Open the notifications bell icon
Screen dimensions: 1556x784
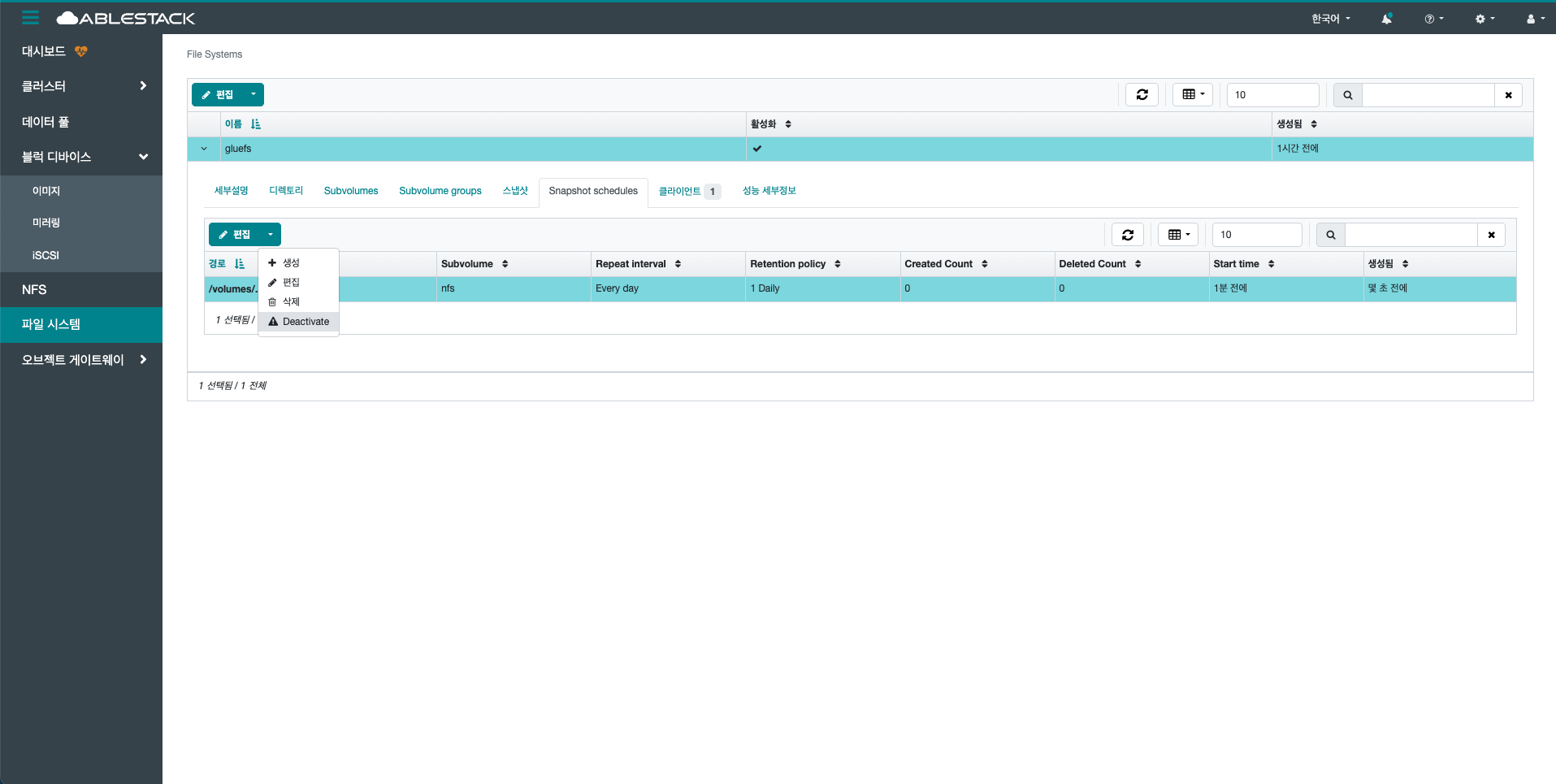pos(1386,19)
